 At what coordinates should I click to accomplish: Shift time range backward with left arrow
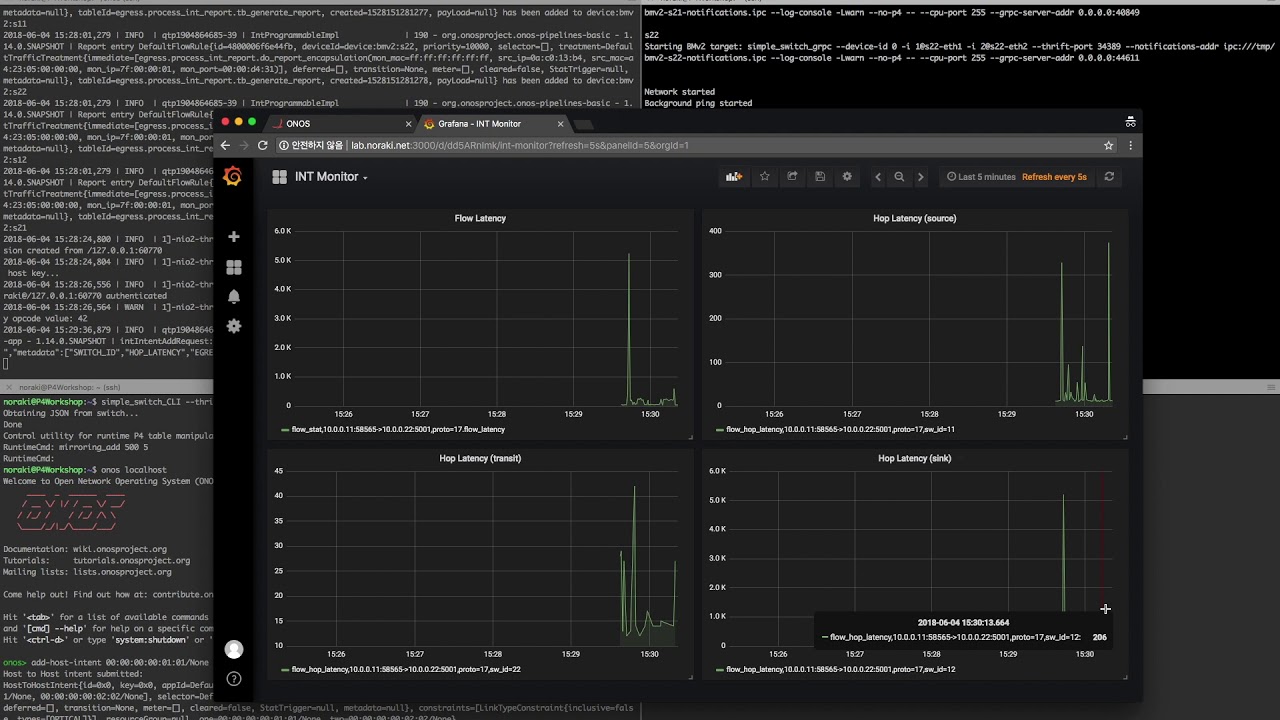[878, 177]
